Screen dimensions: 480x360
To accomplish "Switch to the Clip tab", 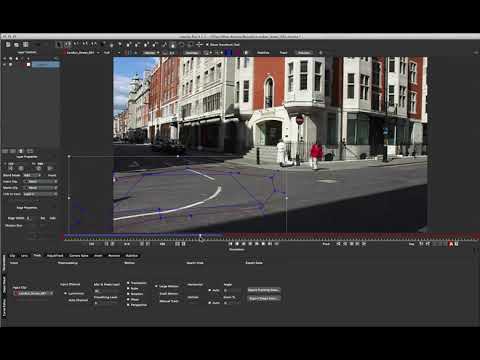I will [12, 256].
